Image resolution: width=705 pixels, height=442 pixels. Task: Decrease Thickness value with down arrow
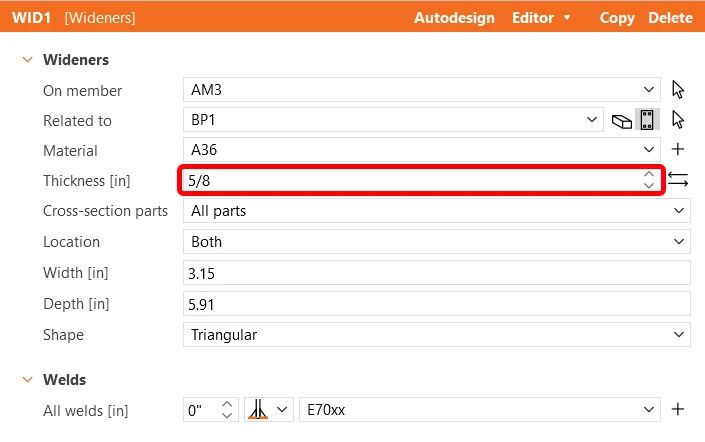[x=649, y=185]
